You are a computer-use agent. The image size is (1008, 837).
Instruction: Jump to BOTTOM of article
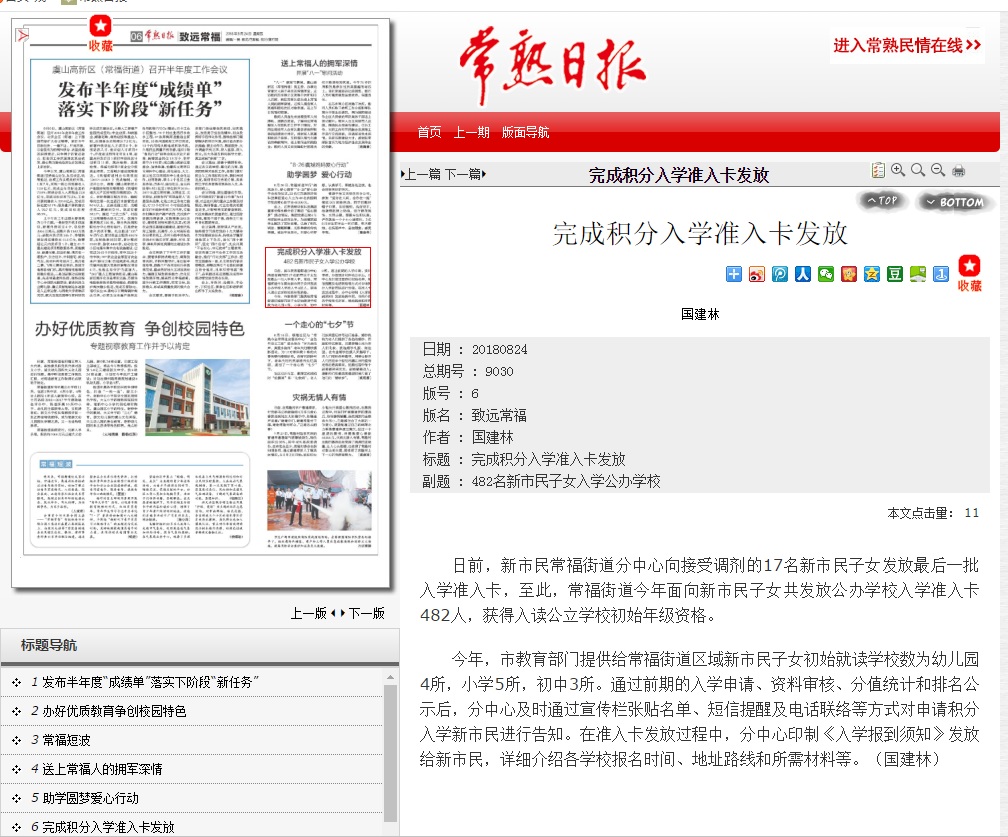coord(955,202)
